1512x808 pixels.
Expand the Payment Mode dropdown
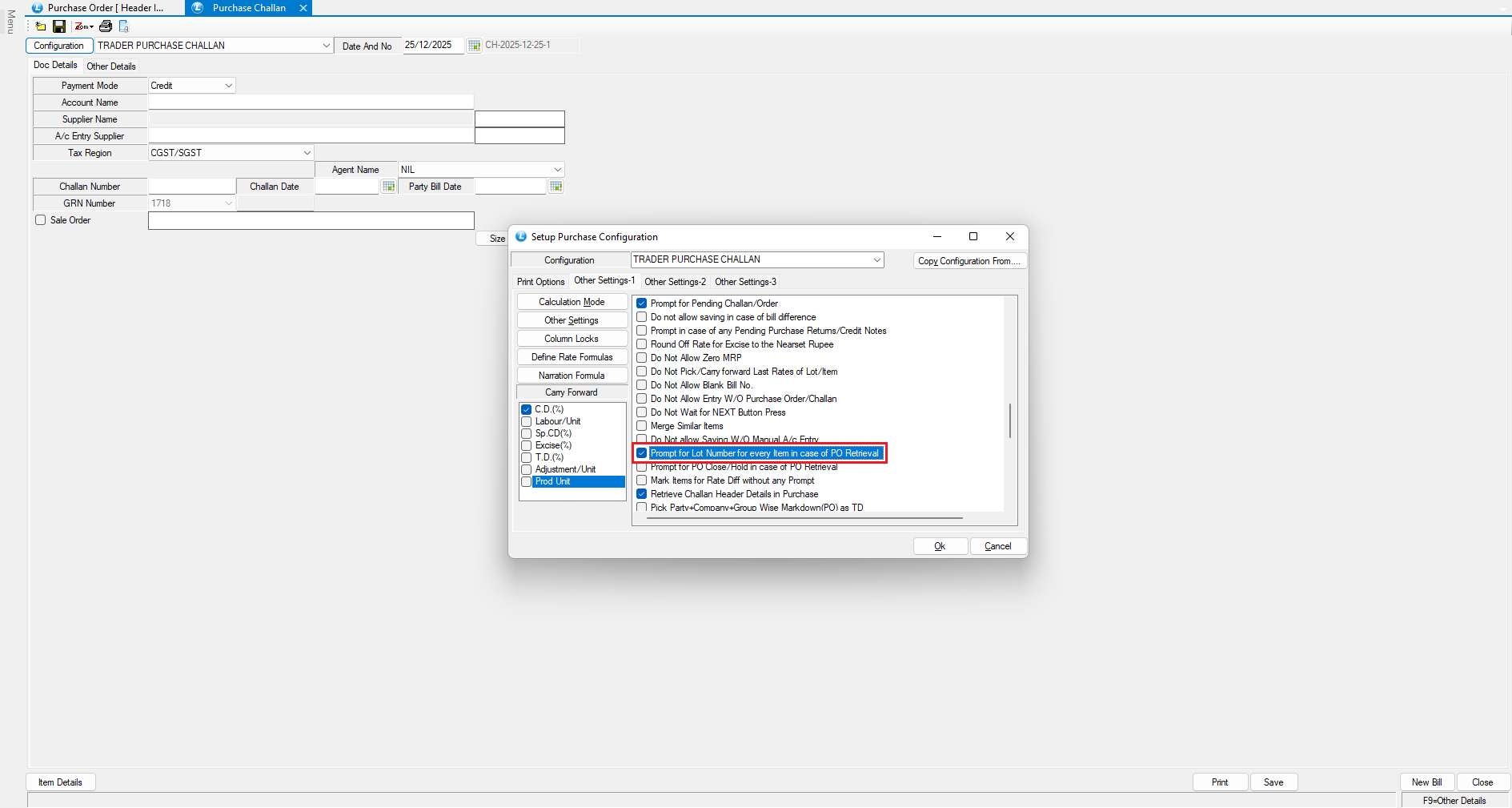pyautogui.click(x=228, y=86)
